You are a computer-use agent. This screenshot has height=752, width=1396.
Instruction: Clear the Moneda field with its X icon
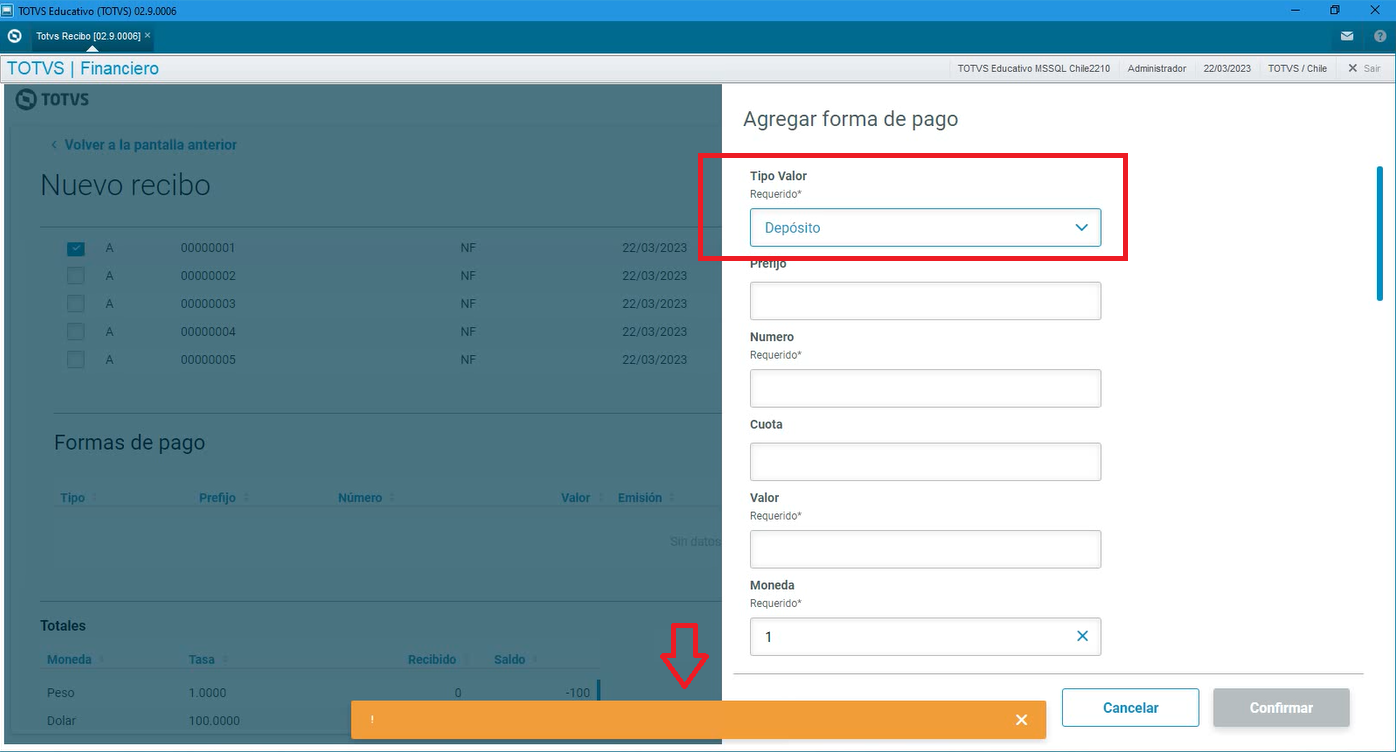tap(1082, 636)
